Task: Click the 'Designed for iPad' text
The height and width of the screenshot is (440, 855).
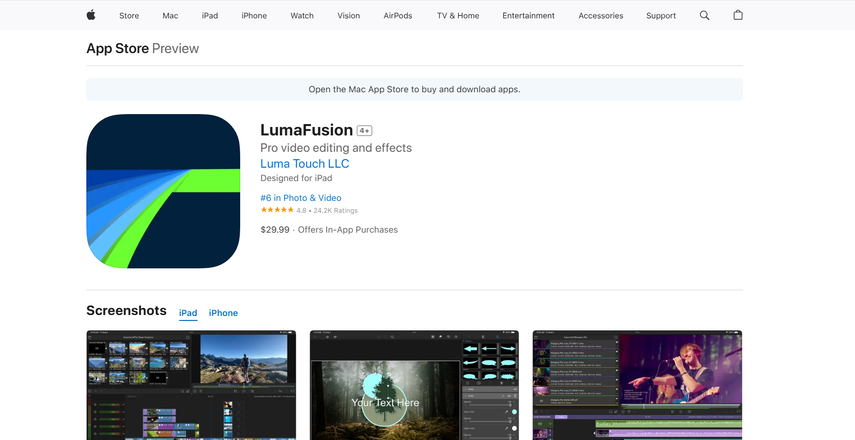Action: click(296, 178)
